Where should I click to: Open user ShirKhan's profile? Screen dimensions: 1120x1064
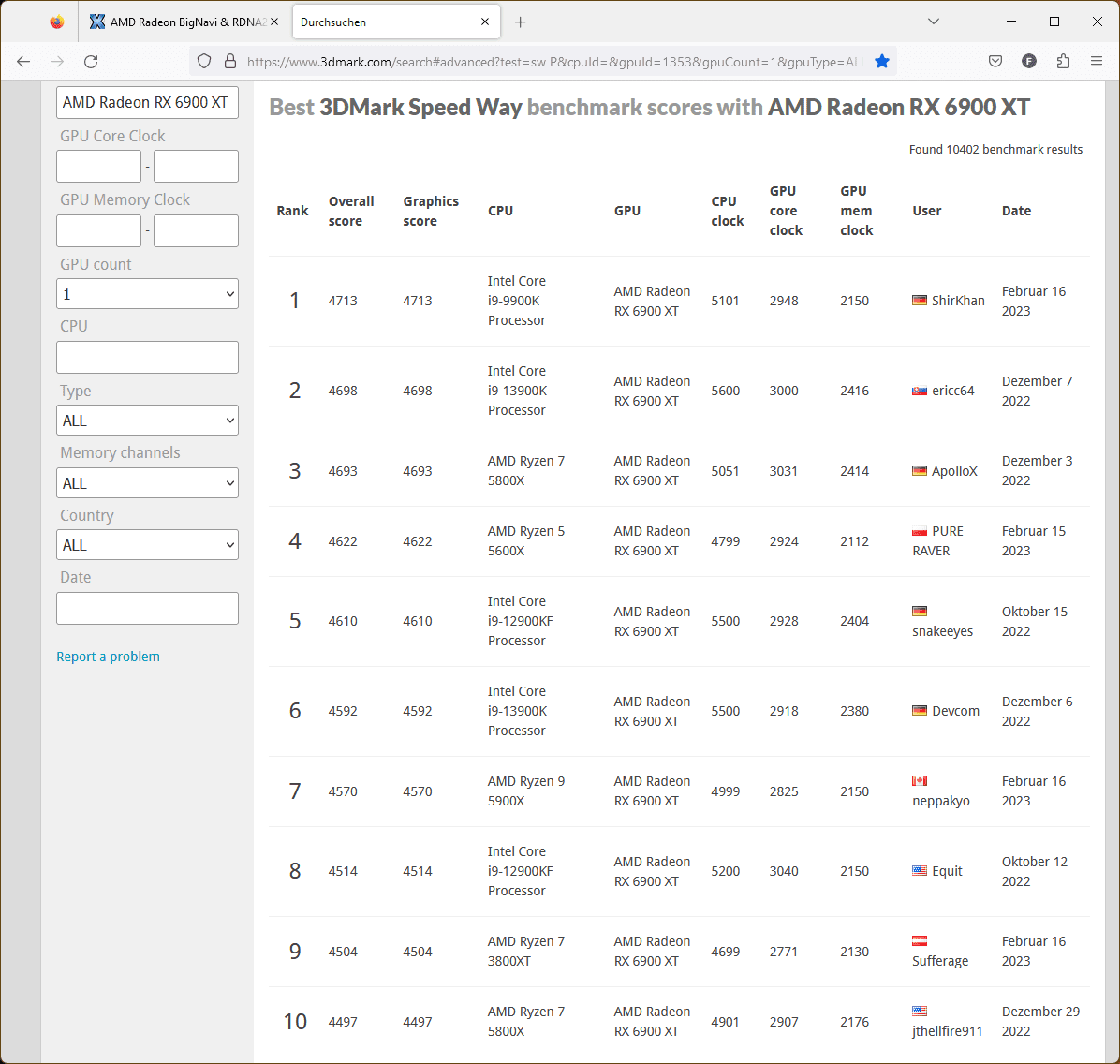pyautogui.click(x=958, y=300)
